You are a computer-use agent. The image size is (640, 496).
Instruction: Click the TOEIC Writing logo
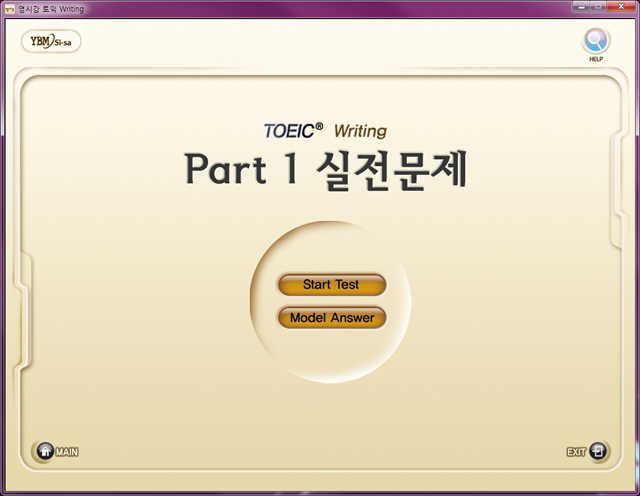pyautogui.click(x=325, y=130)
